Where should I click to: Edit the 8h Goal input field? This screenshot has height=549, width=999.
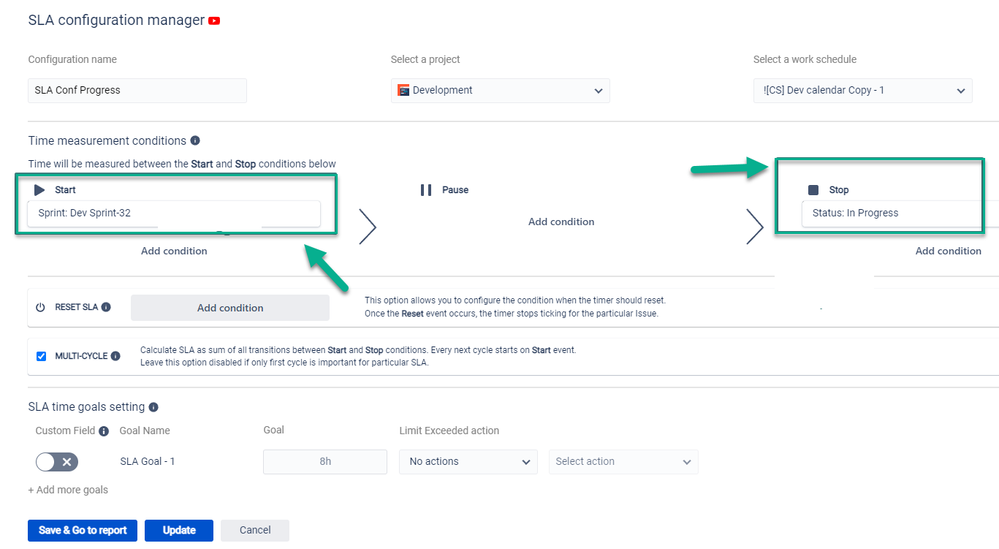325,462
